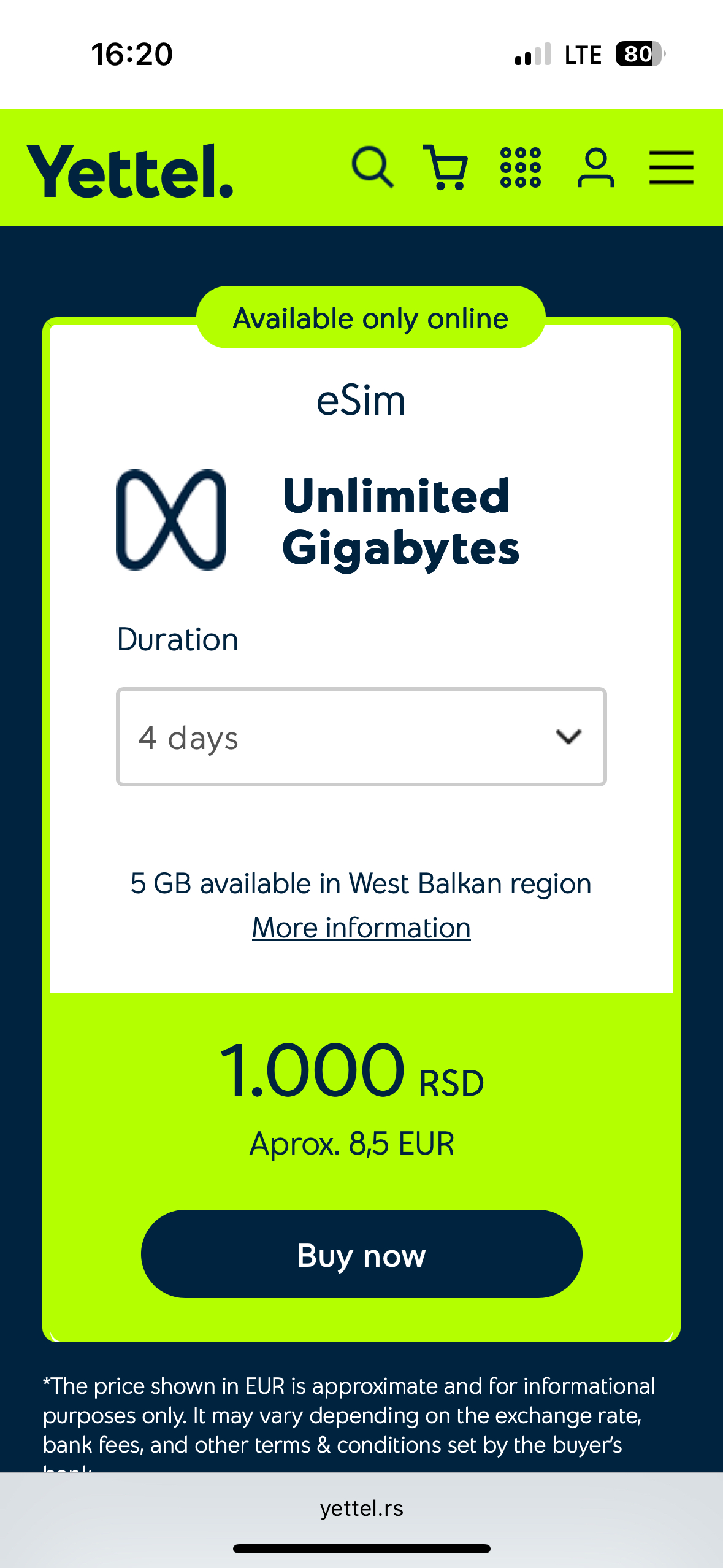Tap the Buy now button
This screenshot has width=723, height=1568.
361,1254
